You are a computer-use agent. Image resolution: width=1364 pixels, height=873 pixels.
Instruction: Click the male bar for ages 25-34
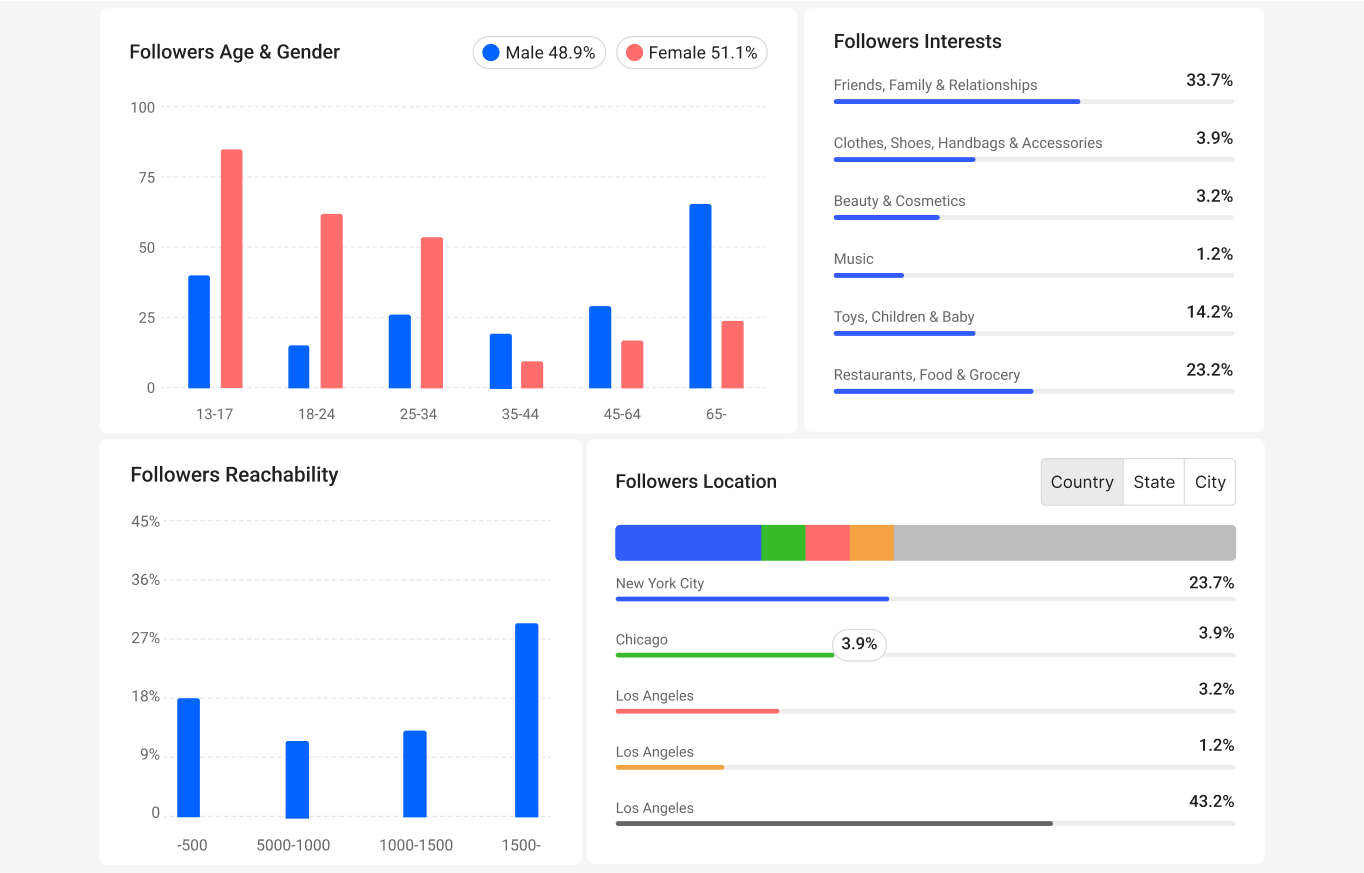400,351
